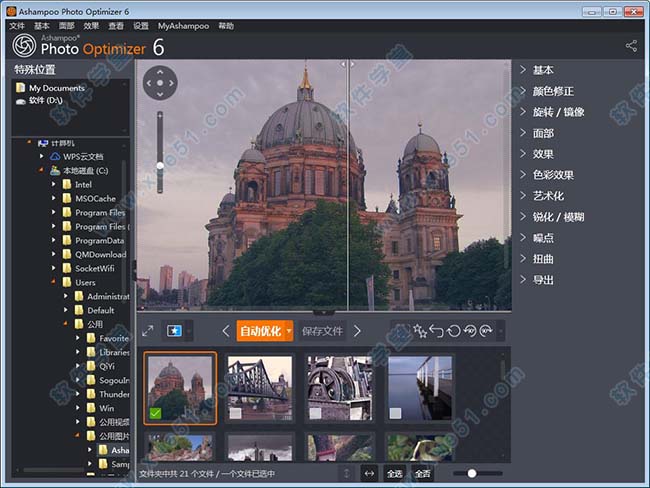Image resolution: width=650 pixels, height=488 pixels.
Task: Open the 效果 menu in the menu bar
Action: pyautogui.click(x=91, y=26)
